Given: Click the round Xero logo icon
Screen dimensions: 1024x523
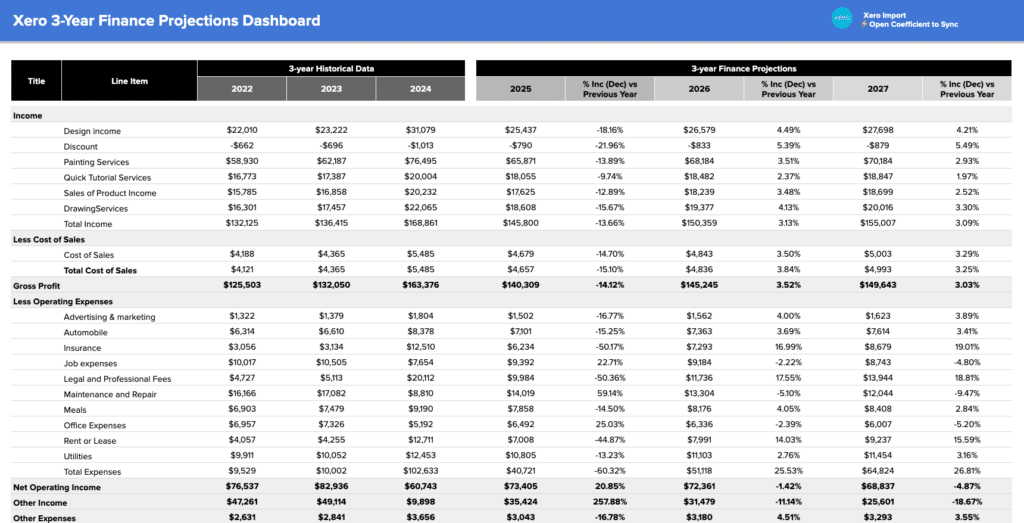Looking at the screenshot, I should point(842,18).
